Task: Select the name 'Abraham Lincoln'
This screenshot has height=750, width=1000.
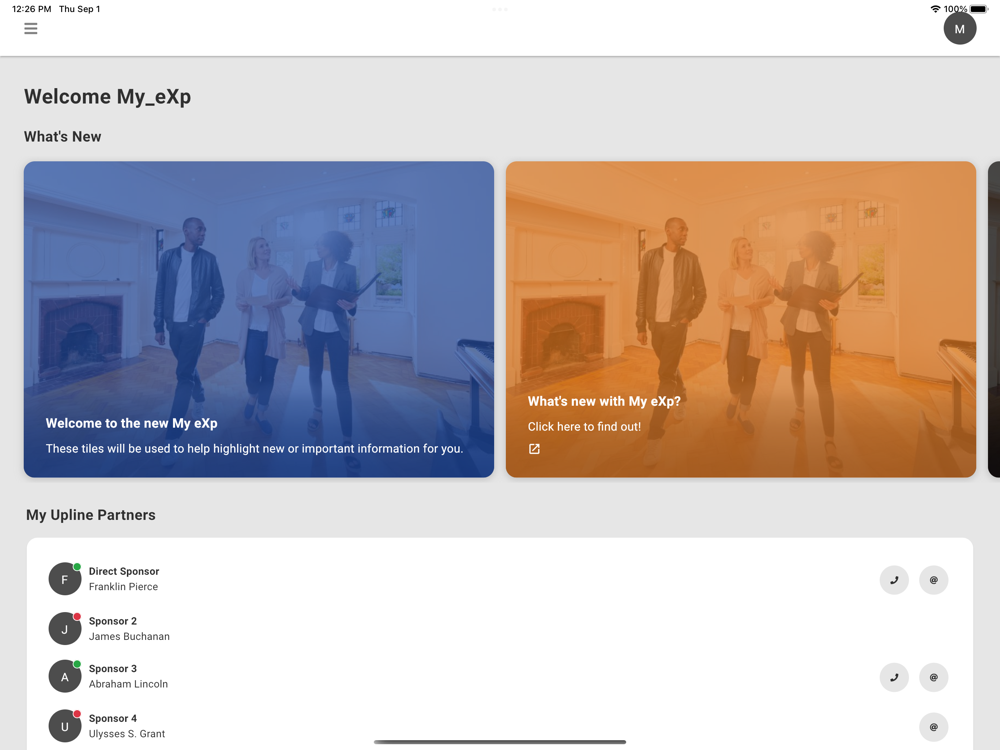Action: point(128,684)
